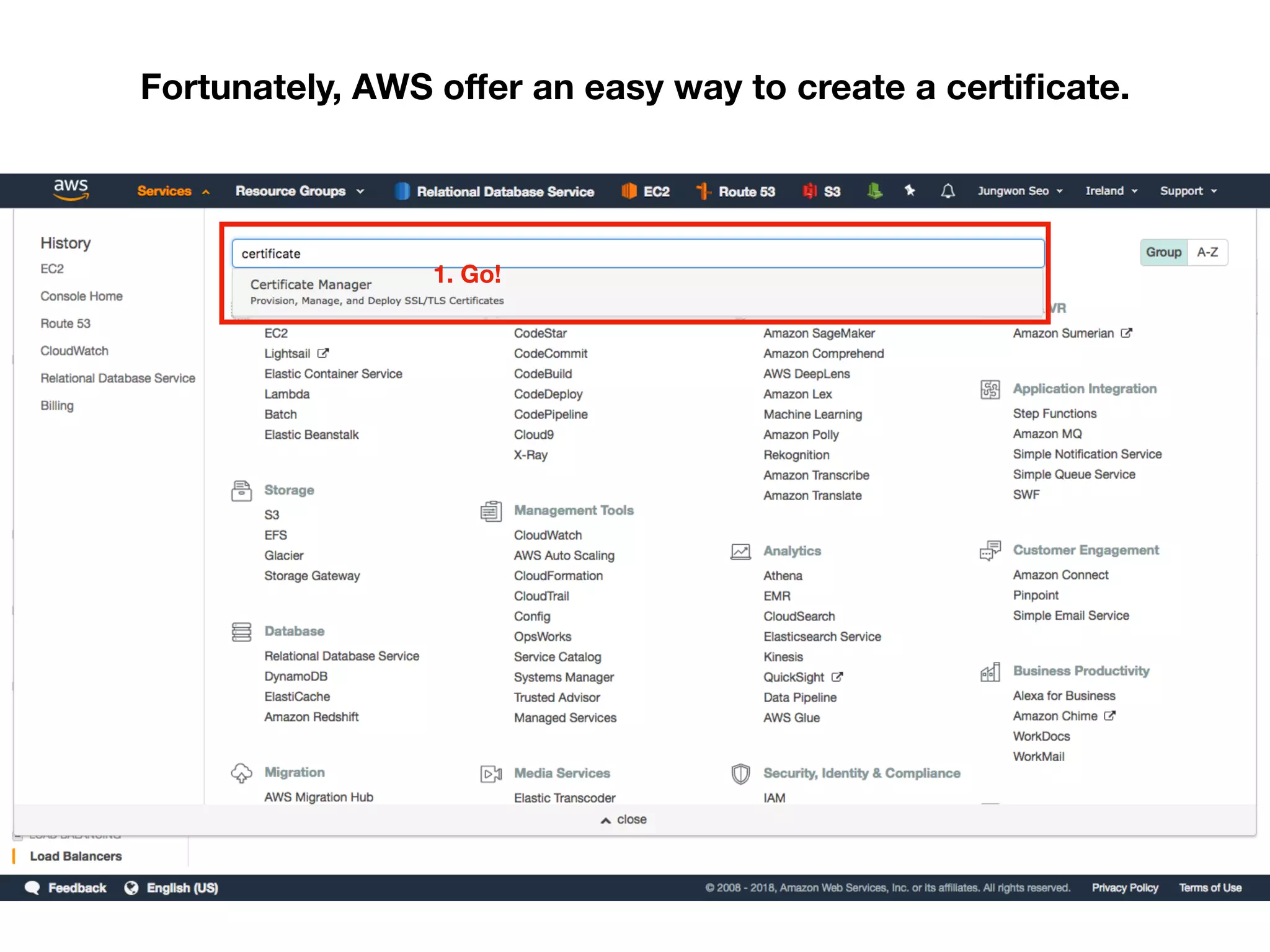This screenshot has height=952, width=1270.
Task: Open the Amazon SageMaker link
Action: [x=819, y=333]
